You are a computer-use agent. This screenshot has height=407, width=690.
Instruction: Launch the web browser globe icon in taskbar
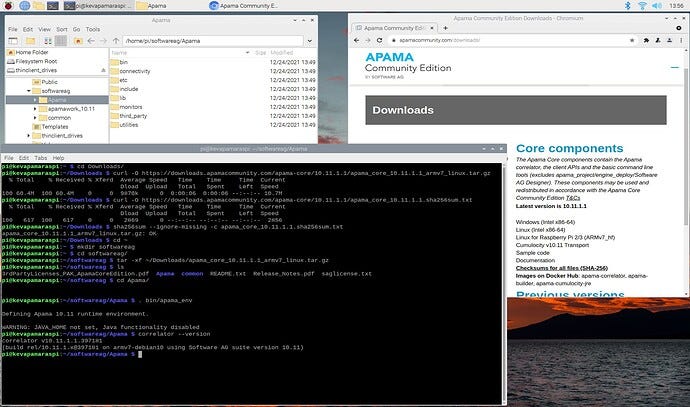(25, 6)
